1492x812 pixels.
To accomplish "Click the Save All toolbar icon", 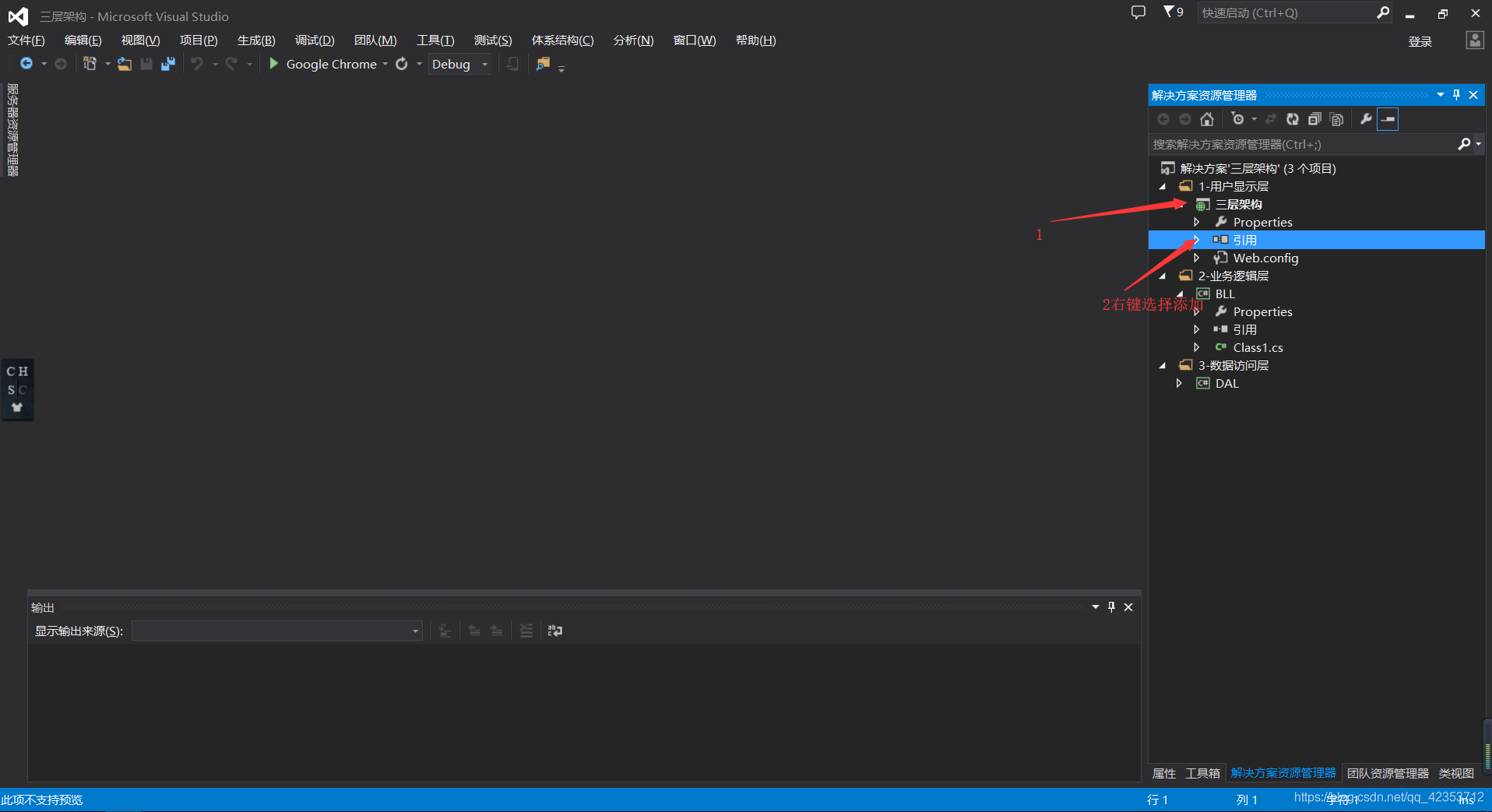I will 168,64.
